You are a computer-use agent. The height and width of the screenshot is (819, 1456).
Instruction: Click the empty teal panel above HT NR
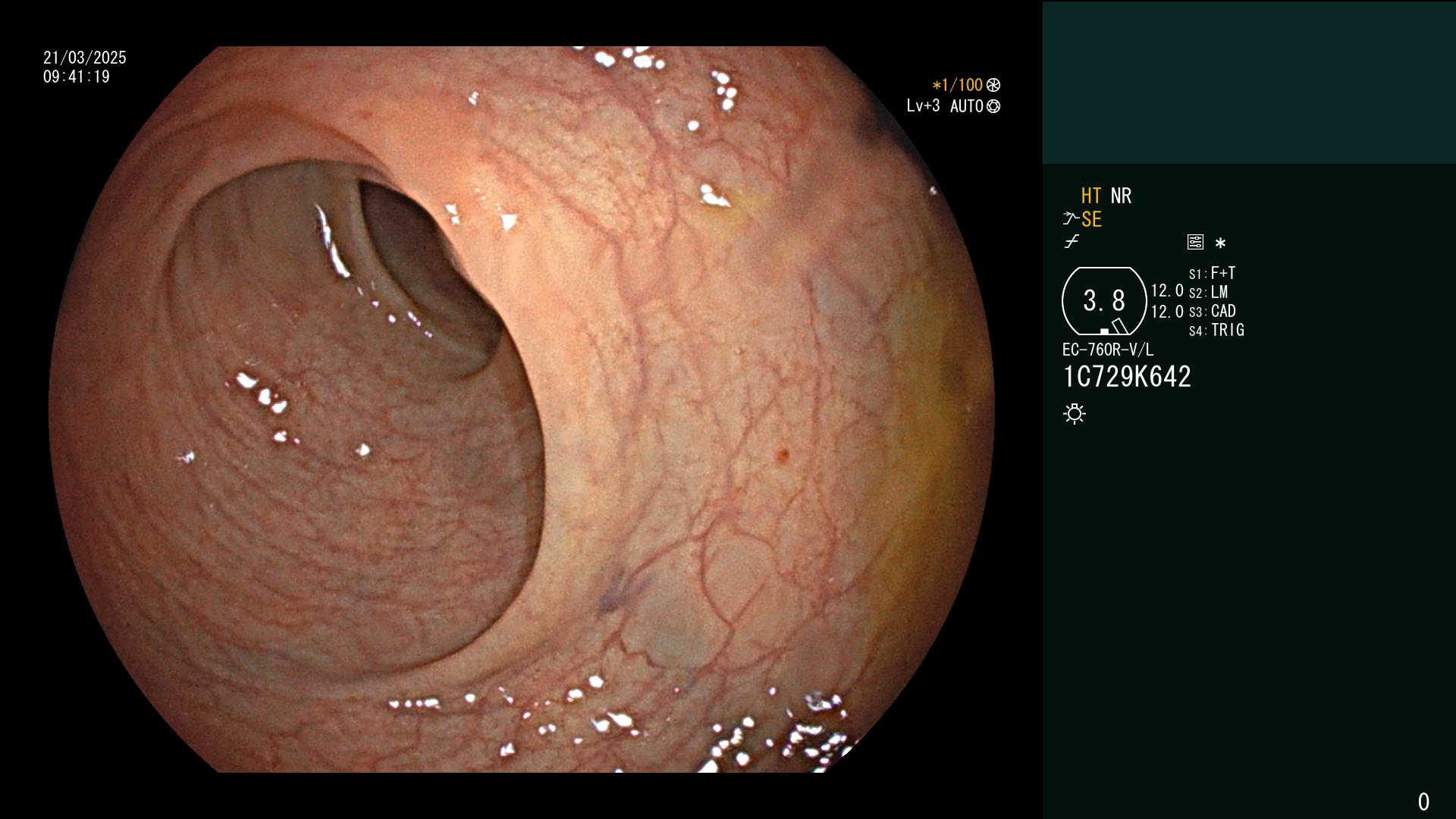[x=1249, y=83]
